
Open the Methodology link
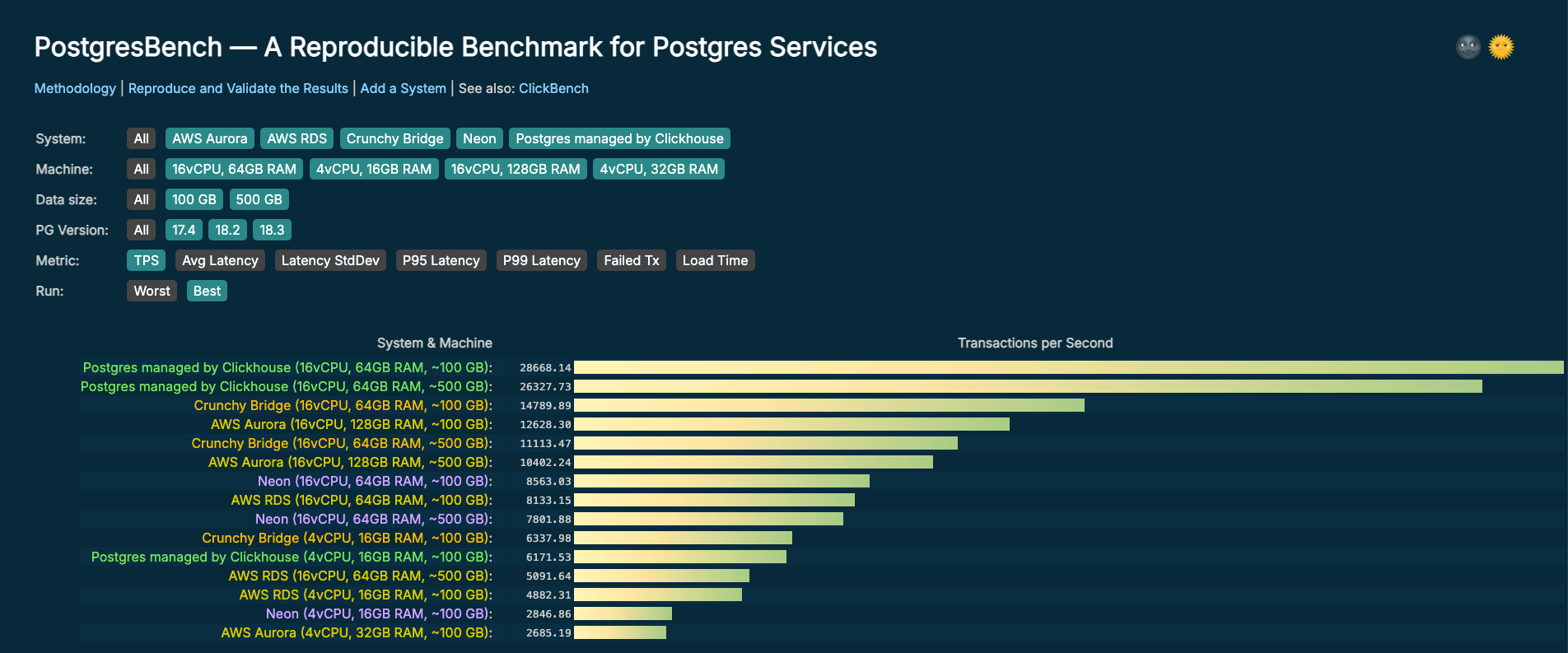[x=75, y=88]
